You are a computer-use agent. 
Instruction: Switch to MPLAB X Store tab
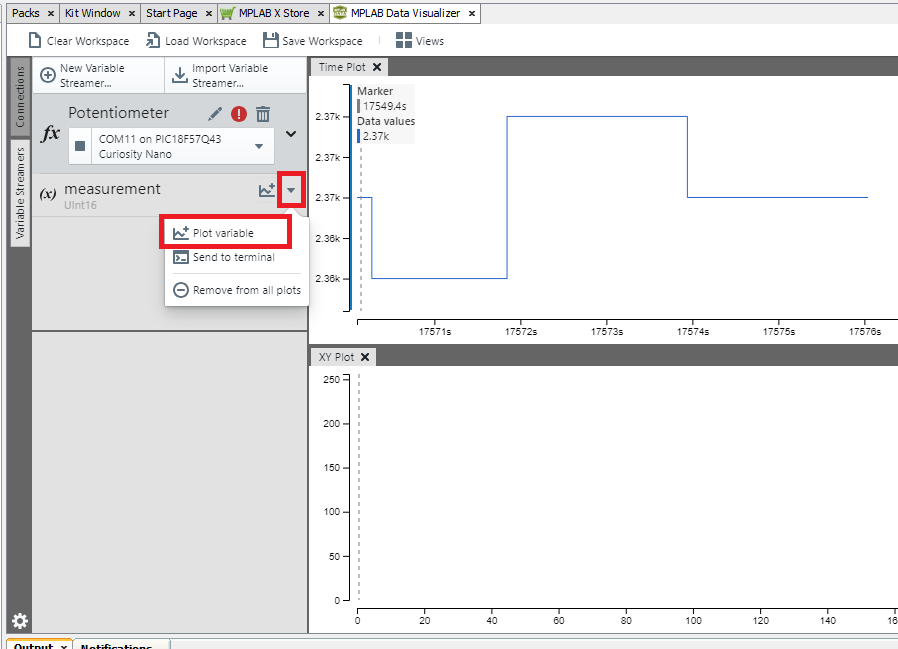click(274, 13)
